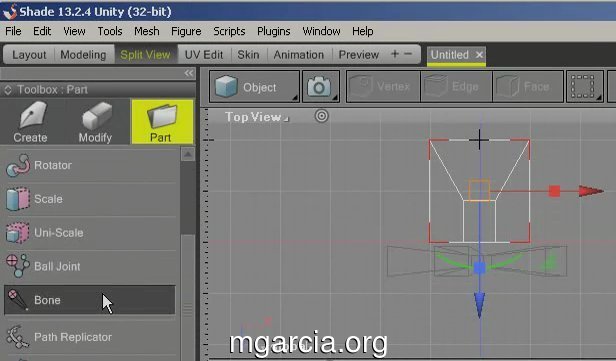This screenshot has width=616, height=361.
Task: Open the Plugins menu
Action: click(x=273, y=31)
